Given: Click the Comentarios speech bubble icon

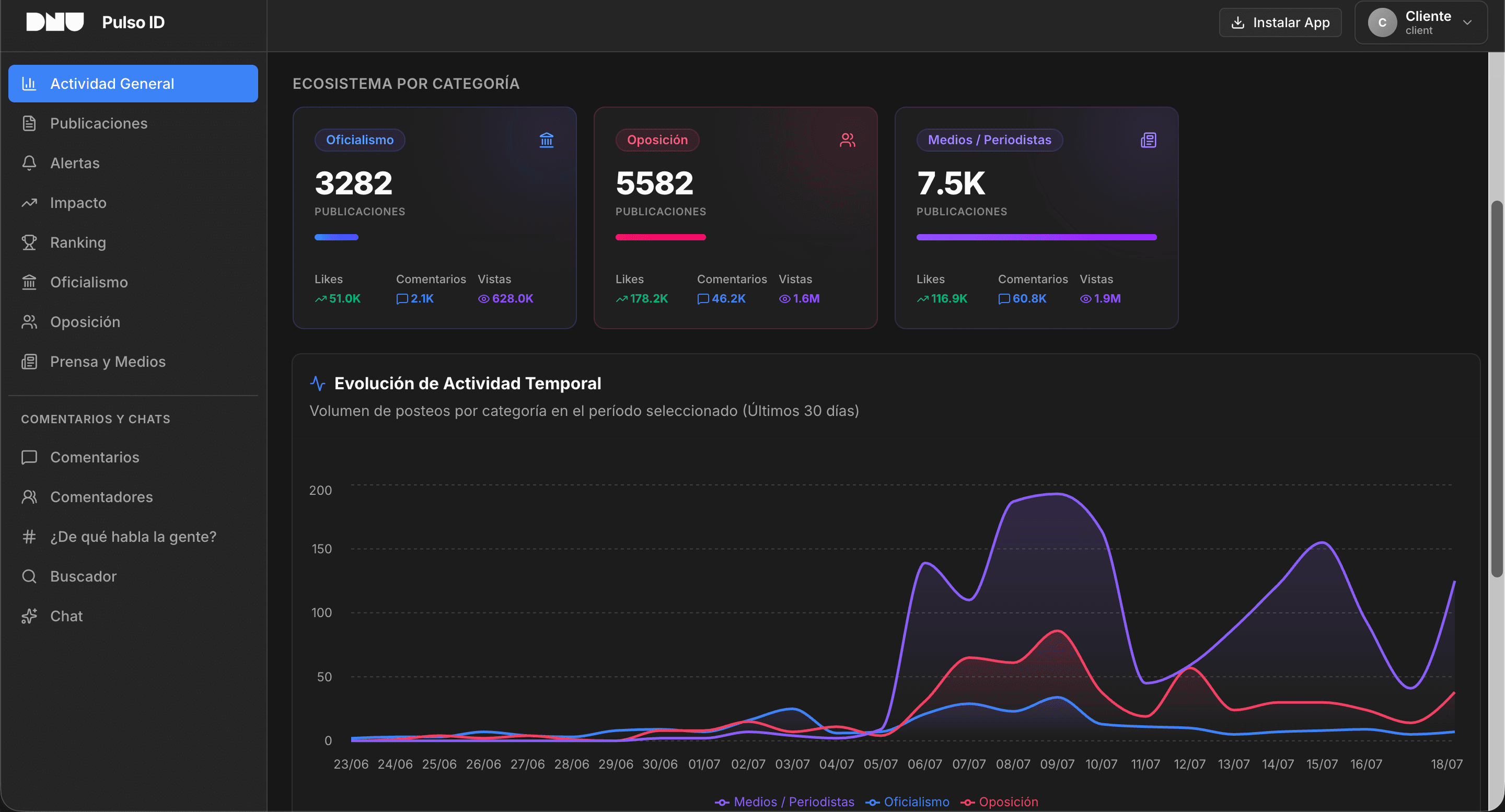Looking at the screenshot, I should 29,457.
